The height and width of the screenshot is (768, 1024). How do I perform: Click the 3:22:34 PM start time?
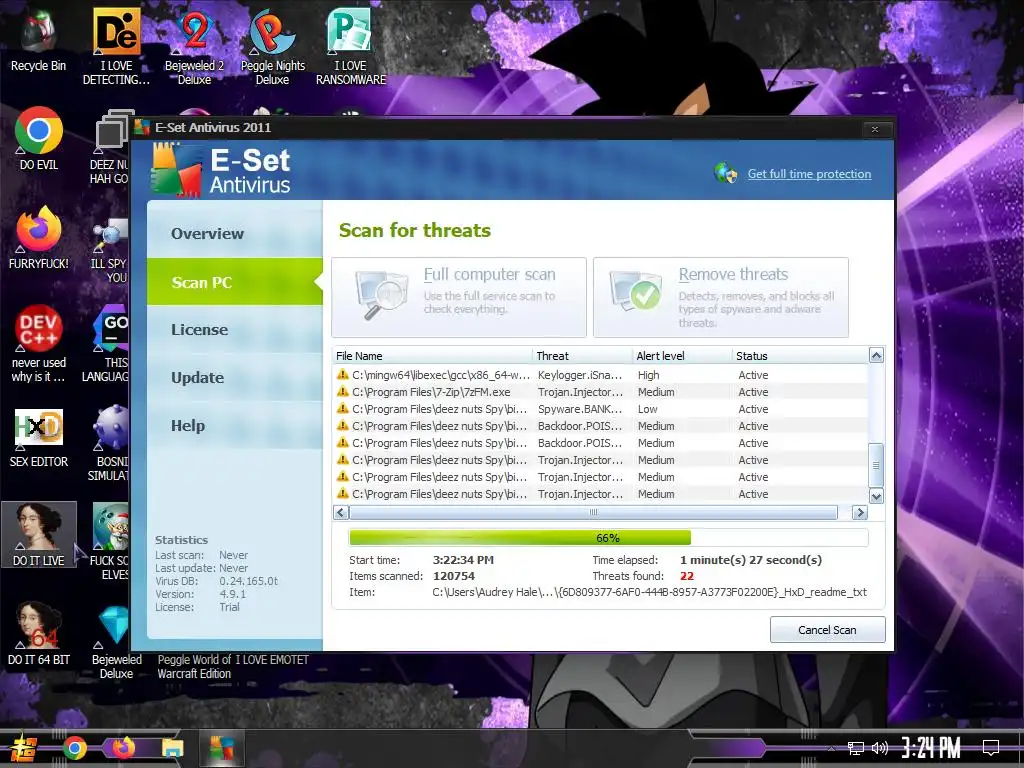pyautogui.click(x=463, y=560)
